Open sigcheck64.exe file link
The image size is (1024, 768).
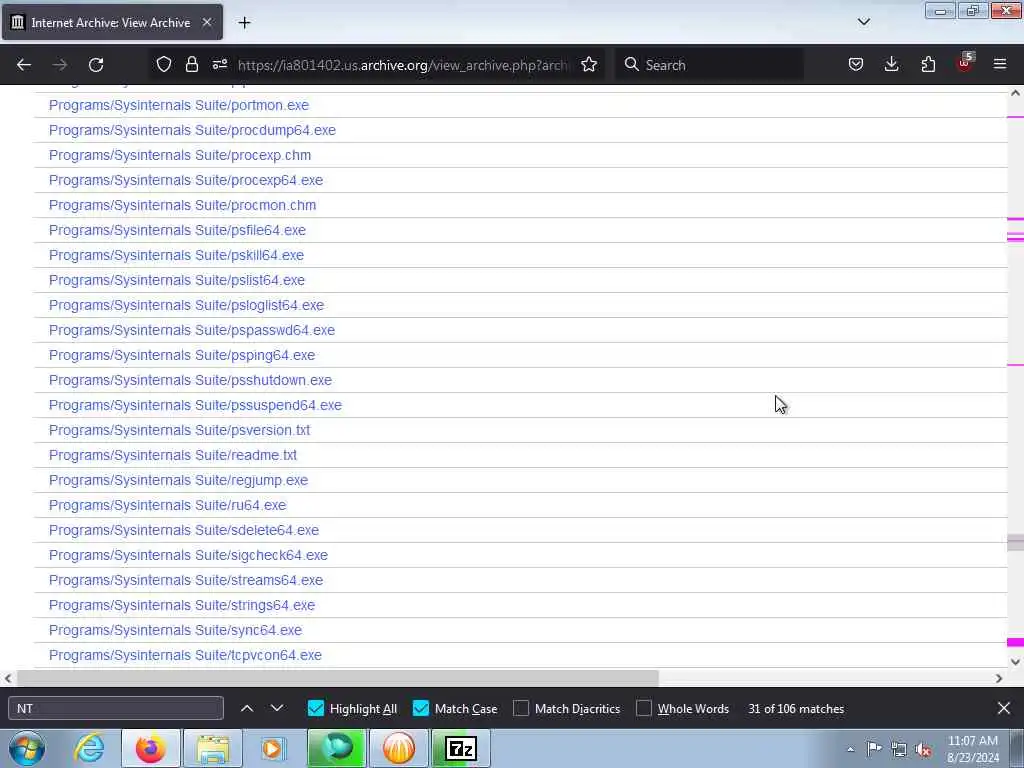click(189, 555)
